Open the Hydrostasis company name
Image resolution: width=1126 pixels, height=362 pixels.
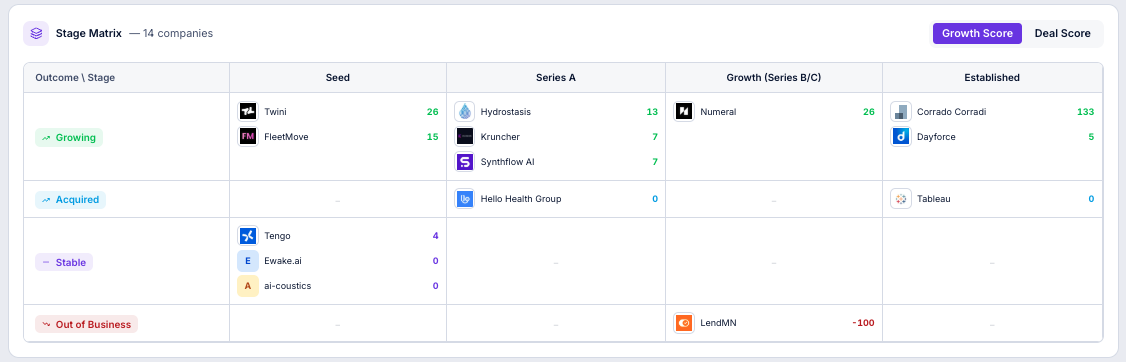tap(506, 112)
